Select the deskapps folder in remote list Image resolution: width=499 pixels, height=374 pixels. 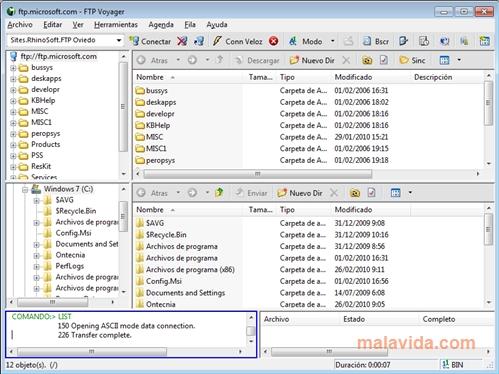click(161, 102)
